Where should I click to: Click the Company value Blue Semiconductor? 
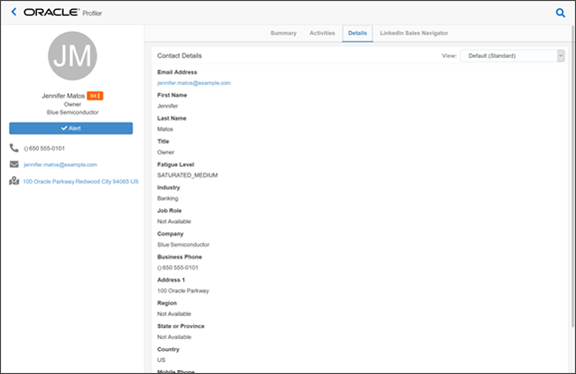pyautogui.click(x=183, y=245)
